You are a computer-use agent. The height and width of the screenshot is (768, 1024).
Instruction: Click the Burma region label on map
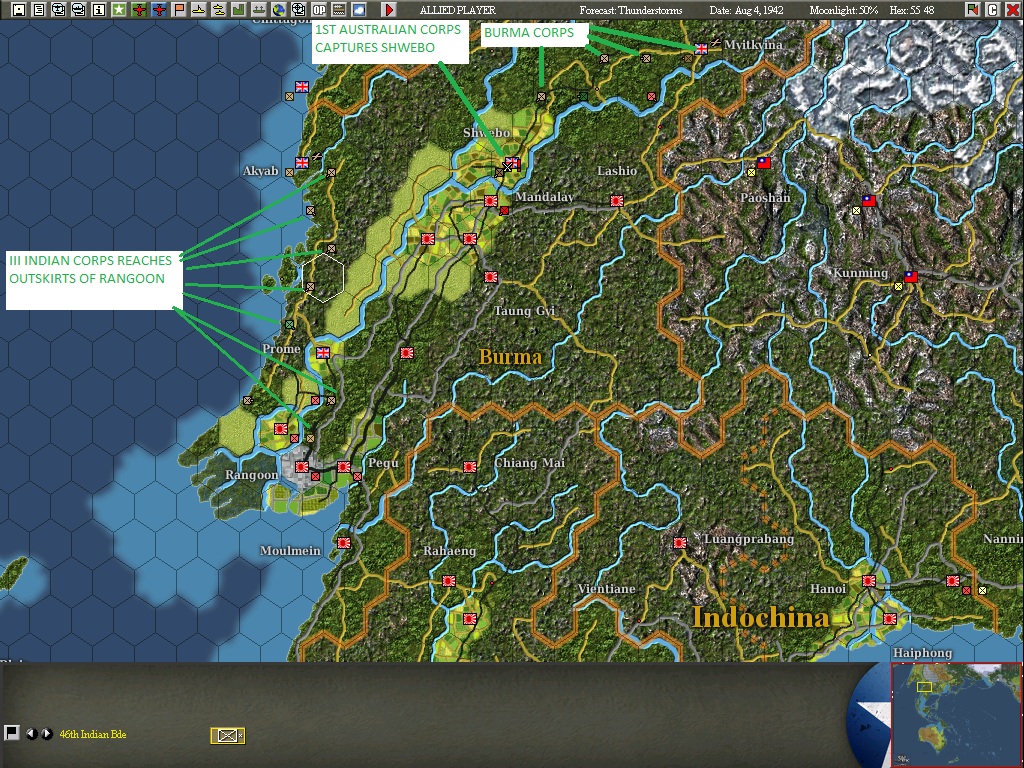511,357
